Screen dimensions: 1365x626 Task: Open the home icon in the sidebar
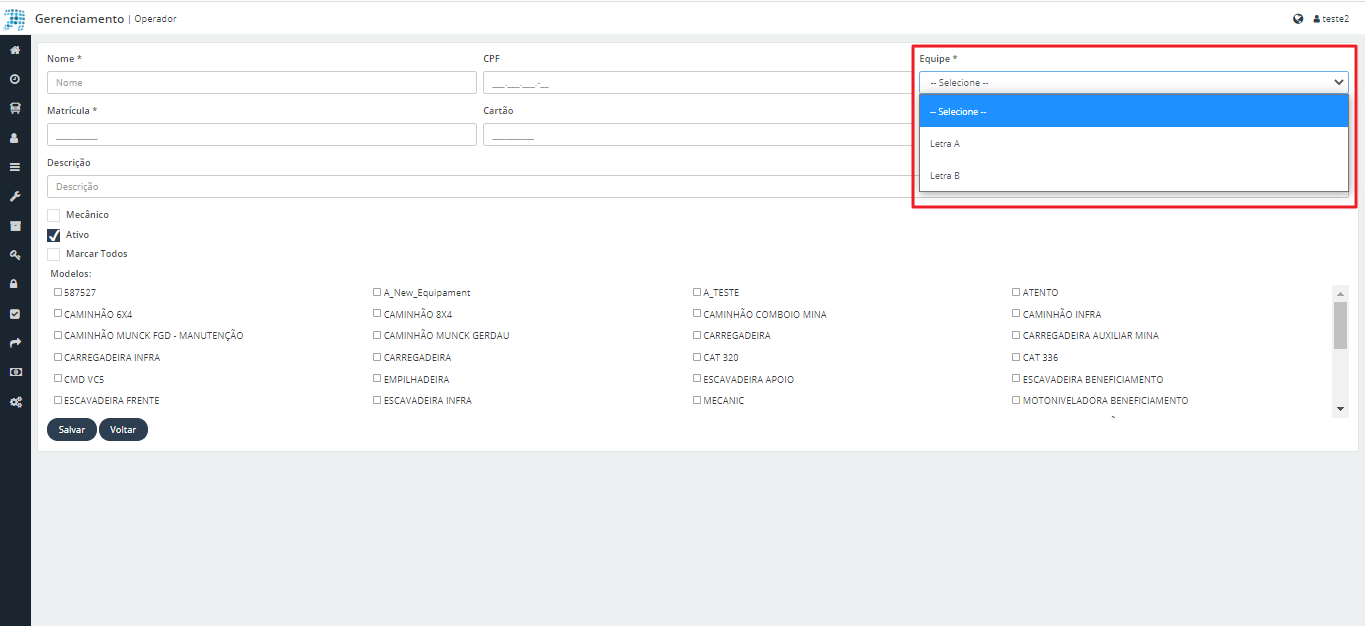15,49
